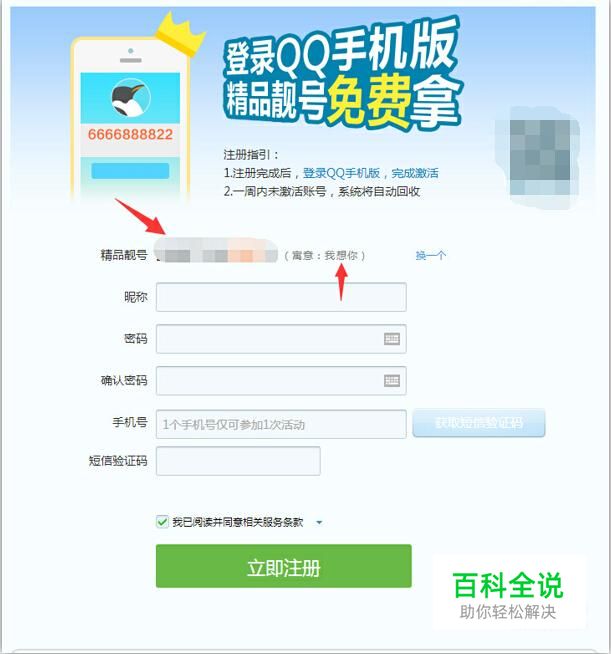Click the penguin avatar on the phone
The height and width of the screenshot is (654, 611).
131,98
